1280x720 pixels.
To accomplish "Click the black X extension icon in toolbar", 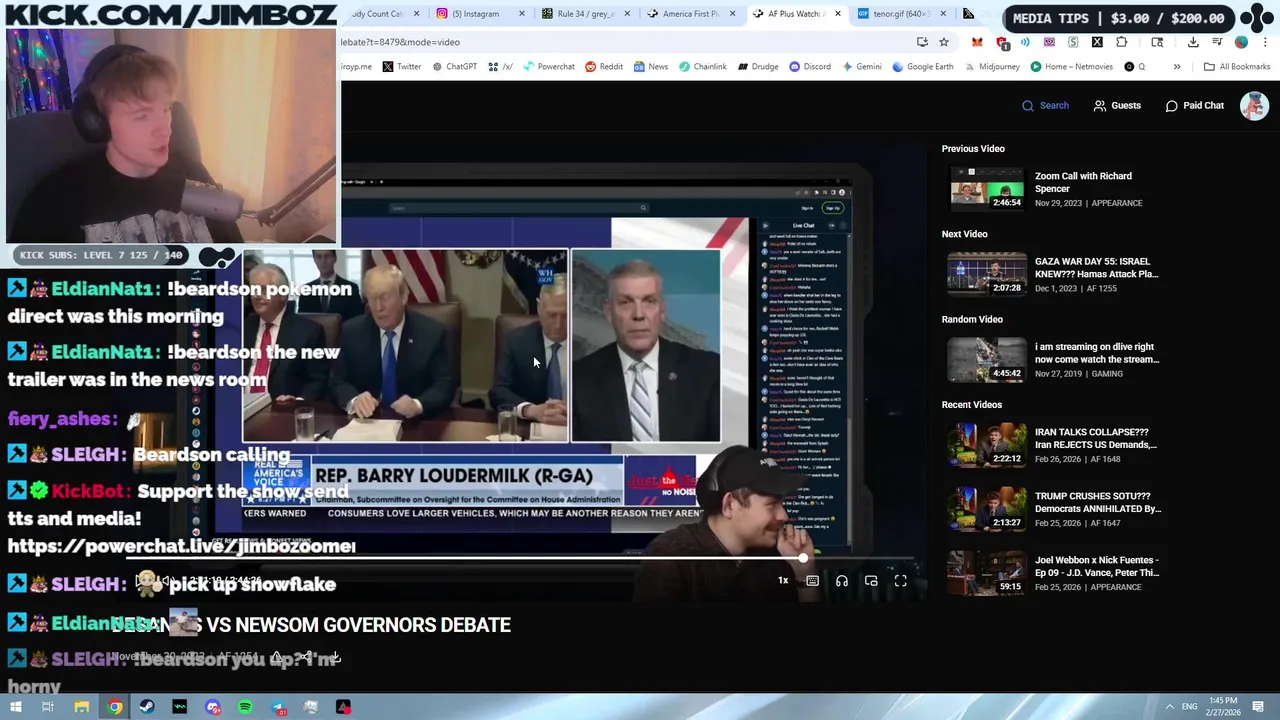I will (1097, 42).
